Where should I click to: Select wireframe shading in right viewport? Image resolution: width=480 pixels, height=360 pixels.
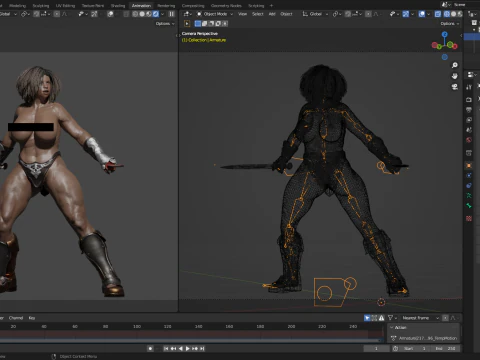point(447,14)
